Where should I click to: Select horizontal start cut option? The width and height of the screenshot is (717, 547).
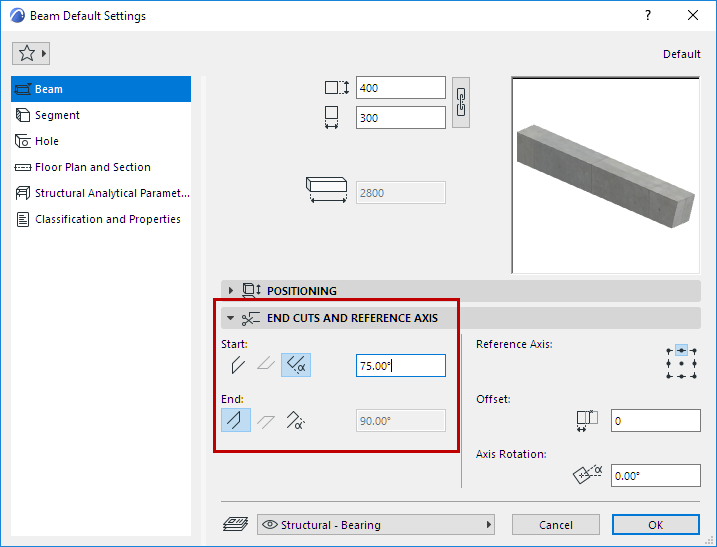[x=266, y=365]
